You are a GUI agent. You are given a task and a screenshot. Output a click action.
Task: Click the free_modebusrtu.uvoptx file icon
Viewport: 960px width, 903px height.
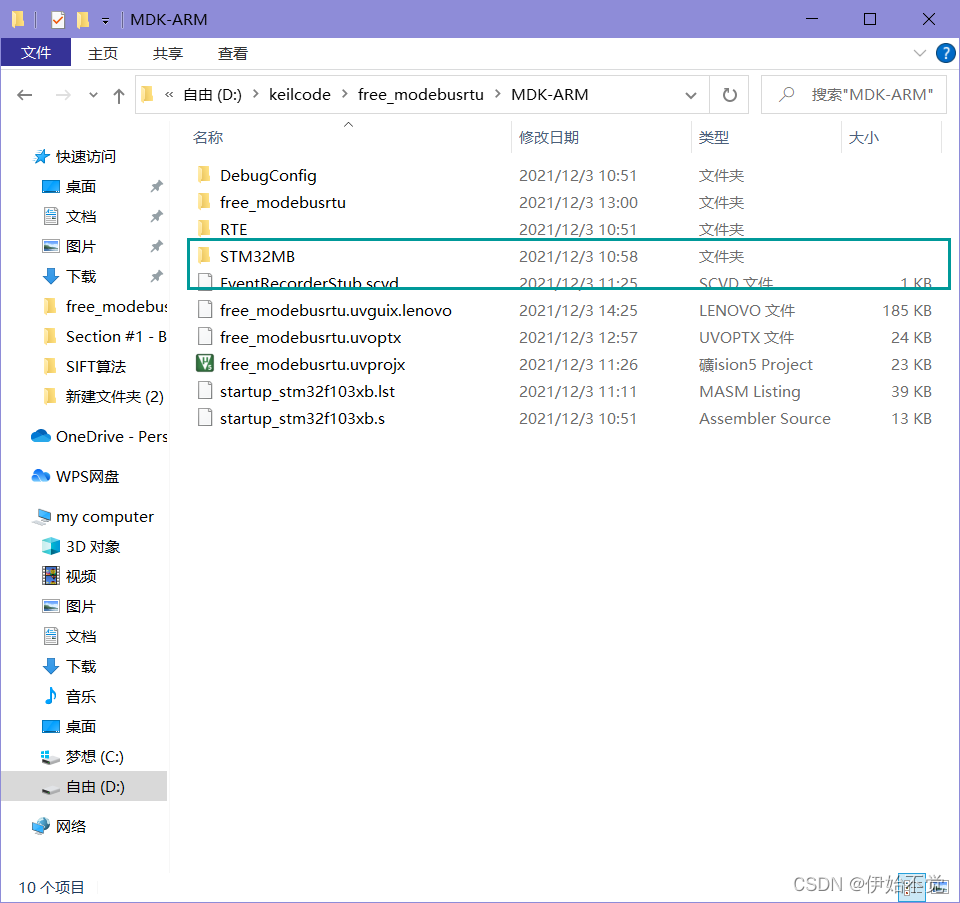click(x=205, y=337)
